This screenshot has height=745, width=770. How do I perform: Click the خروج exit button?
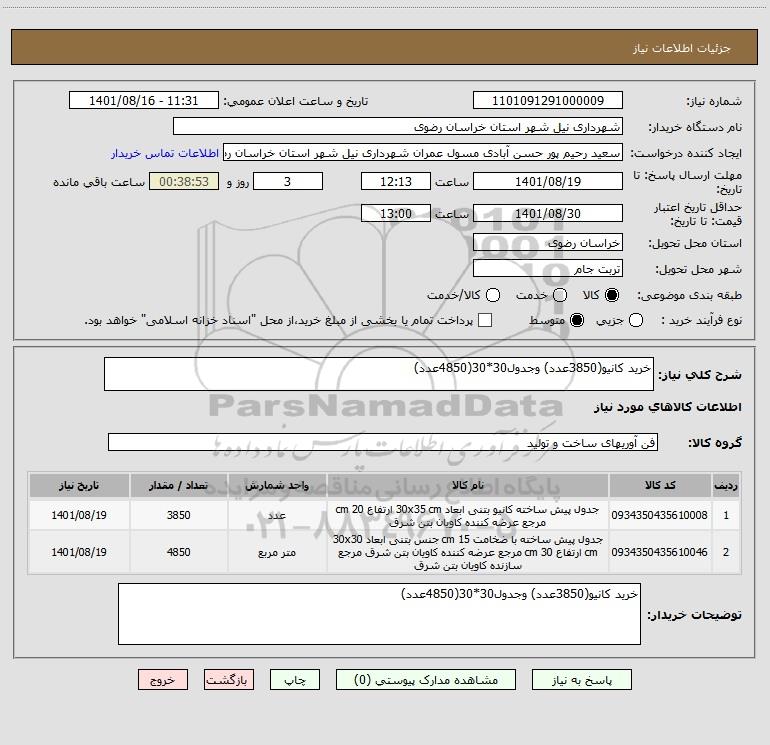click(163, 680)
